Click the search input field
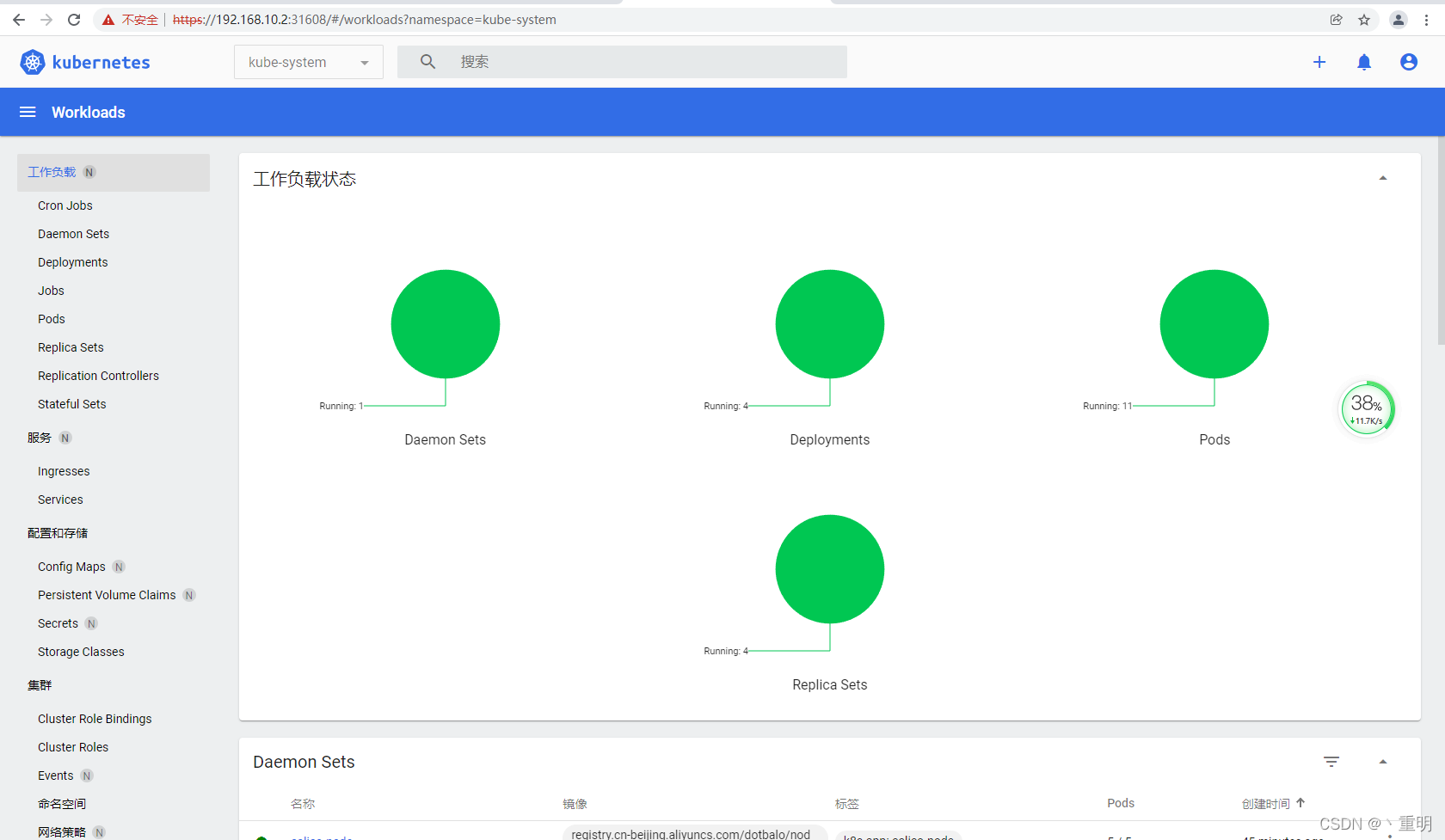Screen dimensions: 1445x840 click(622, 62)
